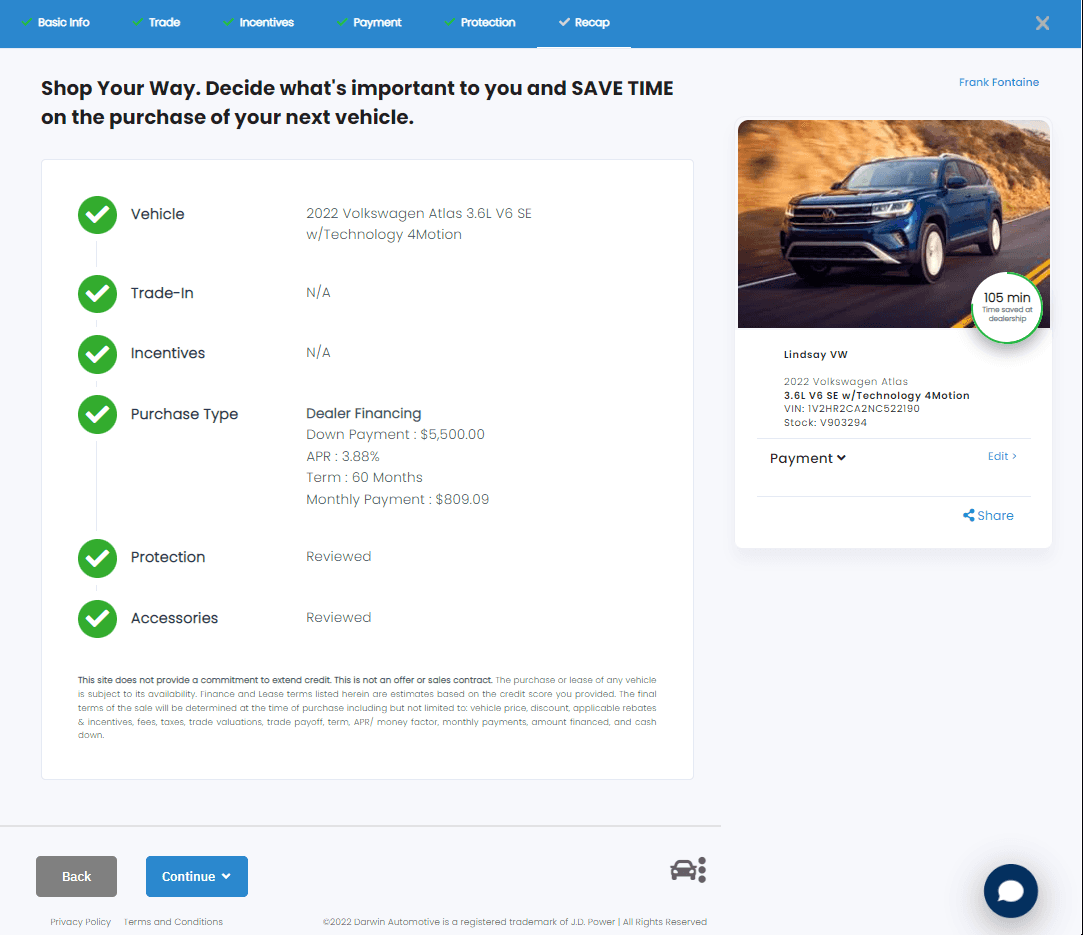Click the Edit payment link
Image resolution: width=1083 pixels, height=935 pixels.
[x=1002, y=456]
